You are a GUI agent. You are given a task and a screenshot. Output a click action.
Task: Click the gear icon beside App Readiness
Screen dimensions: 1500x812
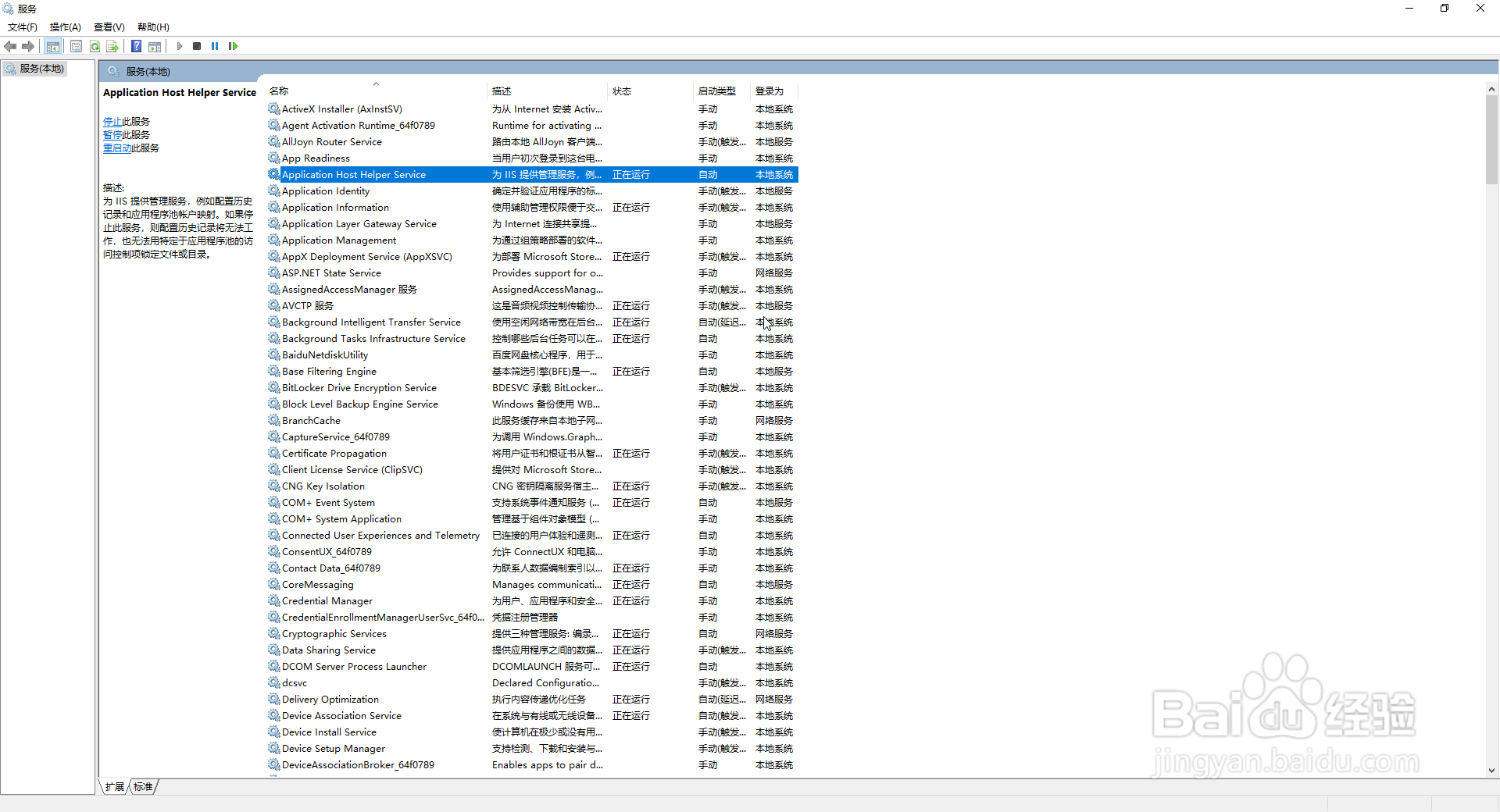pyautogui.click(x=274, y=158)
